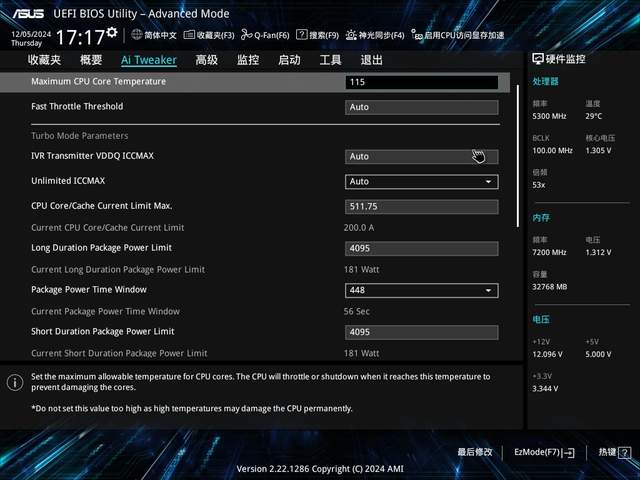Go to the 启动 tab
Image resolution: width=640 pixels, height=480 pixels.
289,60
